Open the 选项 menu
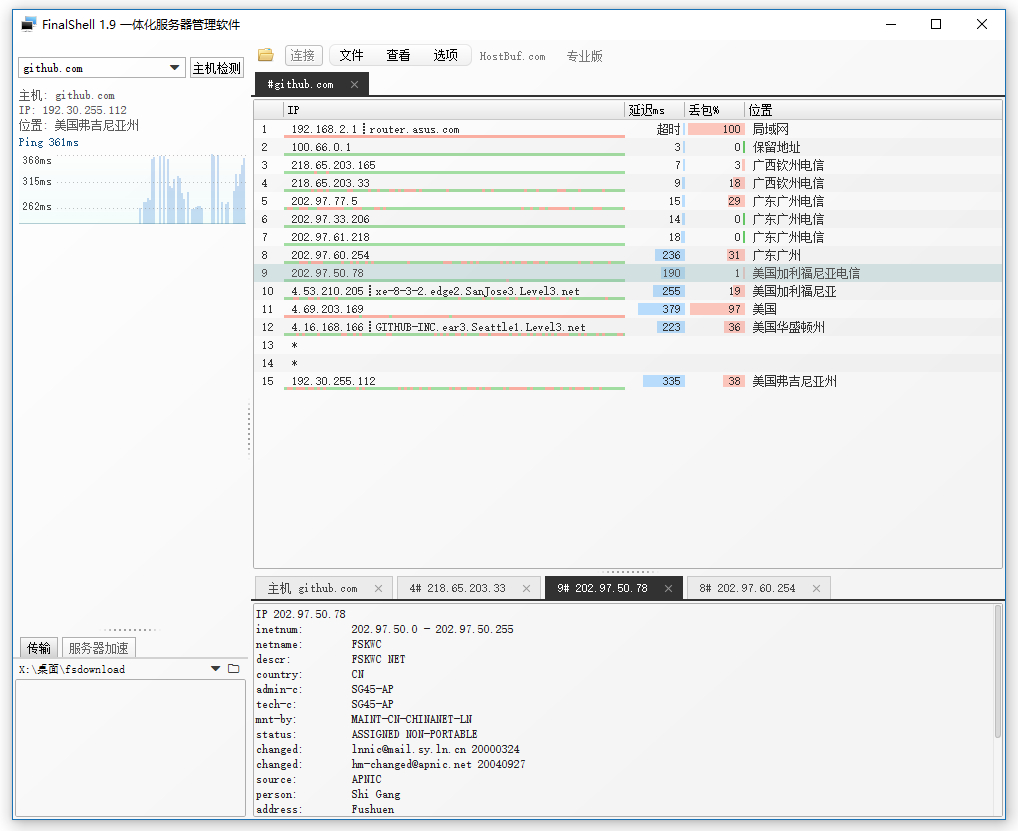 [446, 55]
